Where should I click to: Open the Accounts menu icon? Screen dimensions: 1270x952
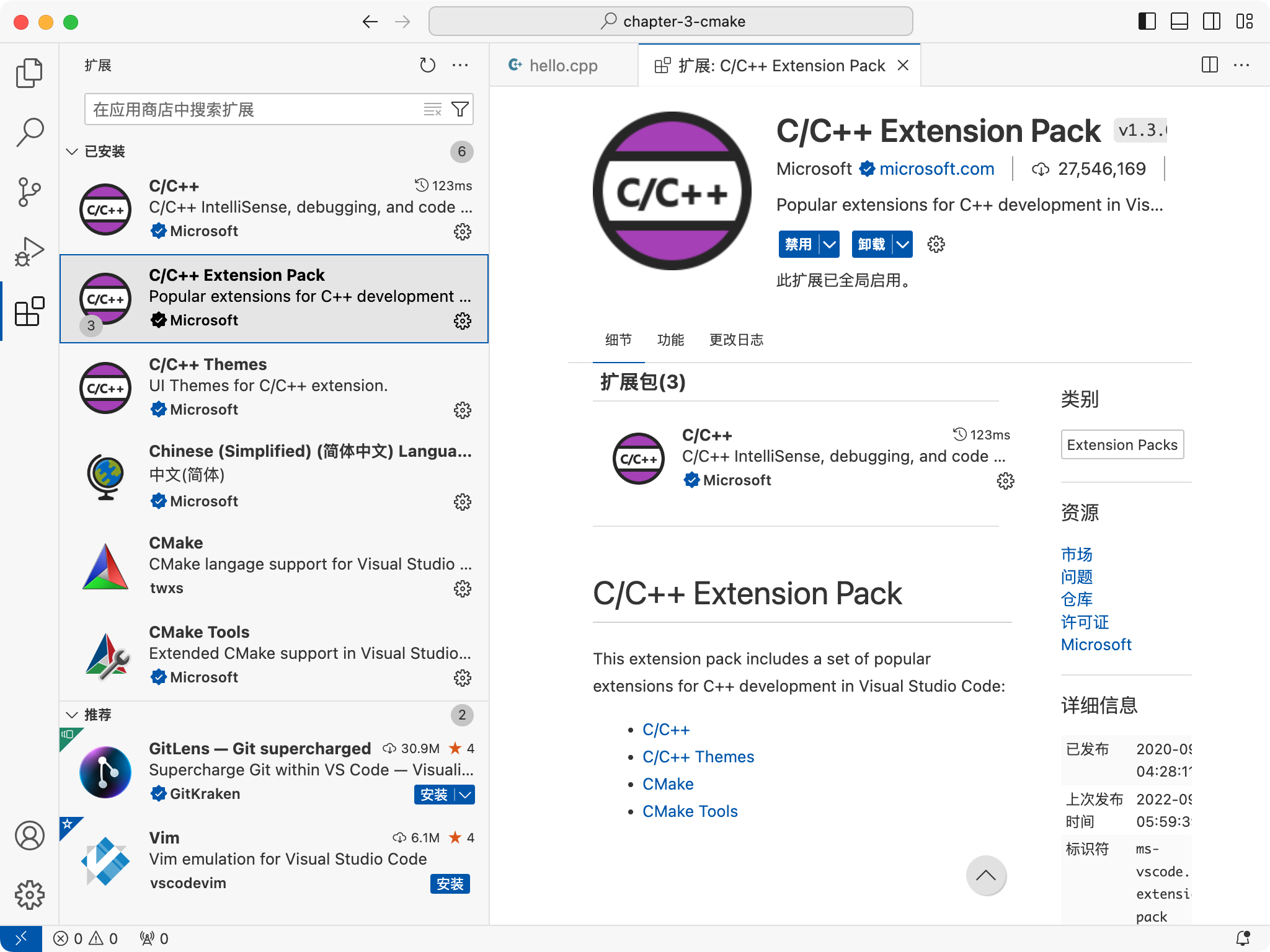[29, 835]
